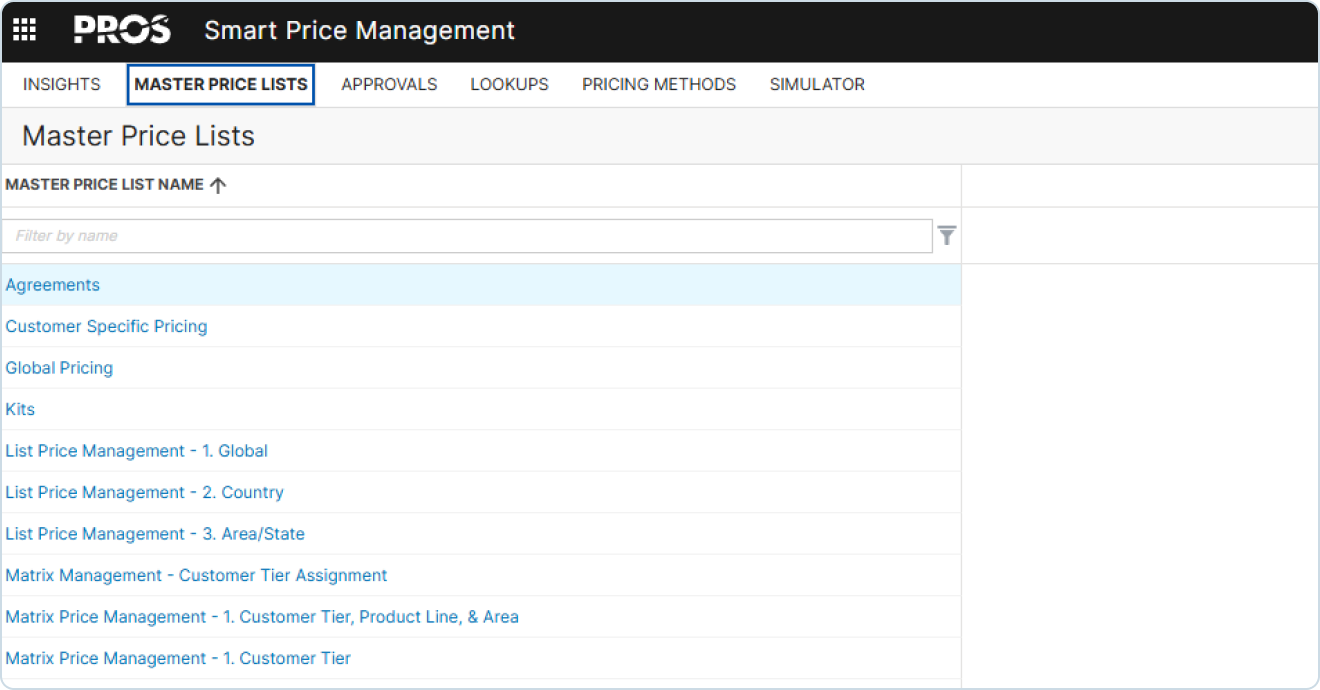
Task: Open Customer Specific Pricing list
Action: (x=106, y=327)
